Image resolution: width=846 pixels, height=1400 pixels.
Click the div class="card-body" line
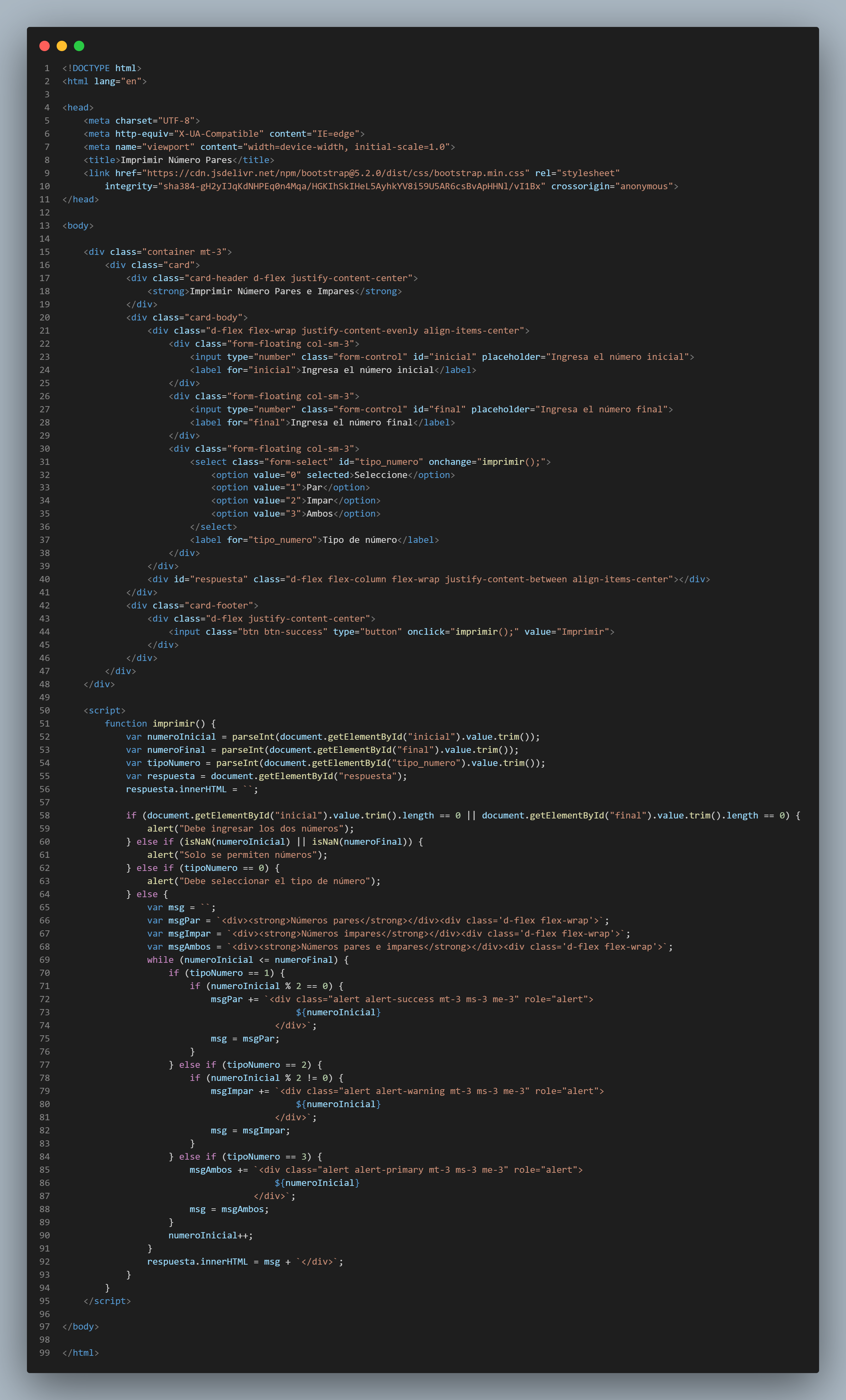[187, 317]
